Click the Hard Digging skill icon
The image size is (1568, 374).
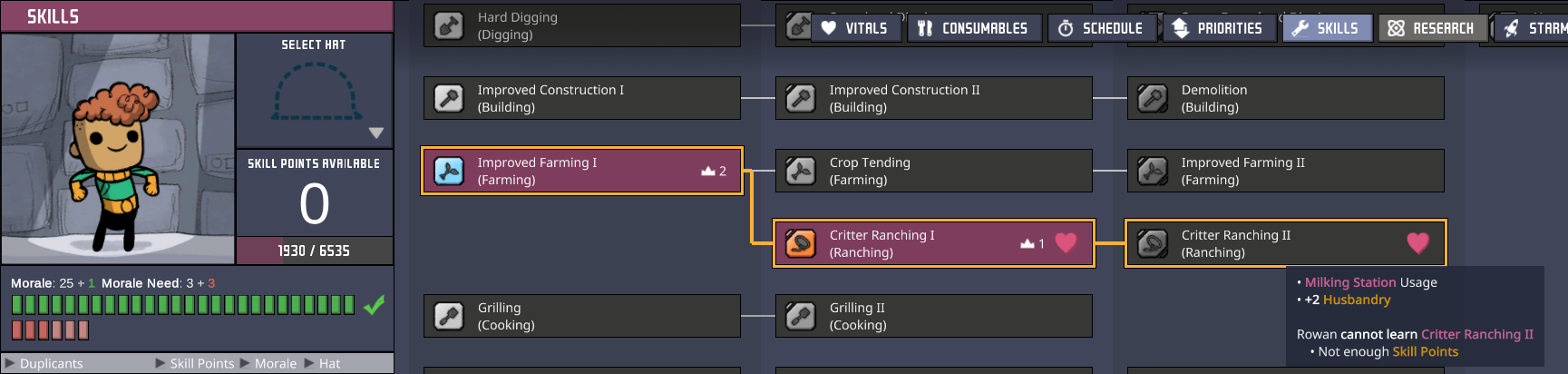pyautogui.click(x=449, y=25)
